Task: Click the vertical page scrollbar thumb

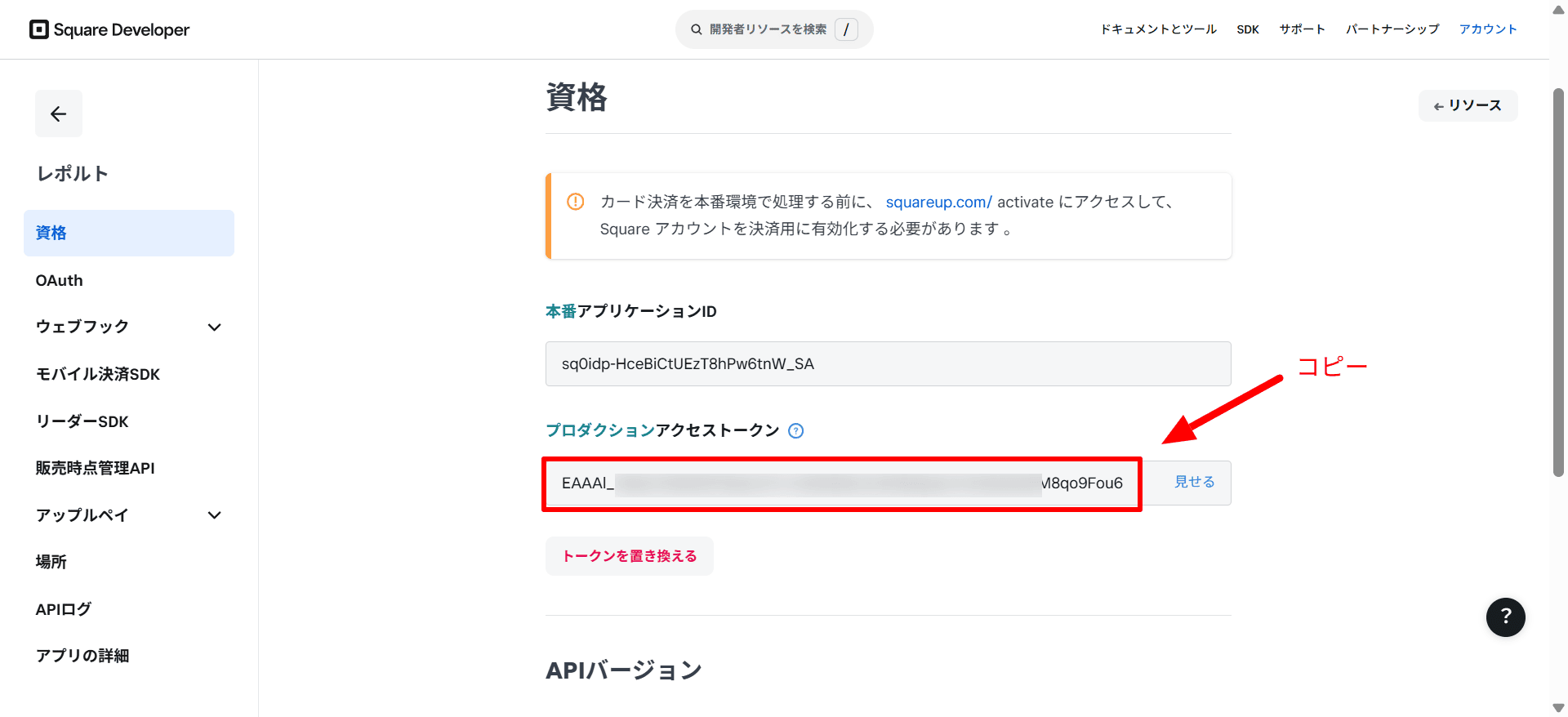Action: point(1558,282)
